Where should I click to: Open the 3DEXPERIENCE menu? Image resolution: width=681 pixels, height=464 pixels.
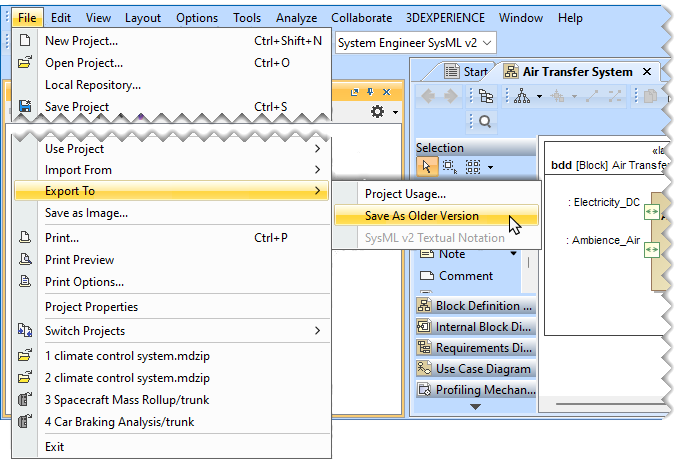[x=445, y=18]
